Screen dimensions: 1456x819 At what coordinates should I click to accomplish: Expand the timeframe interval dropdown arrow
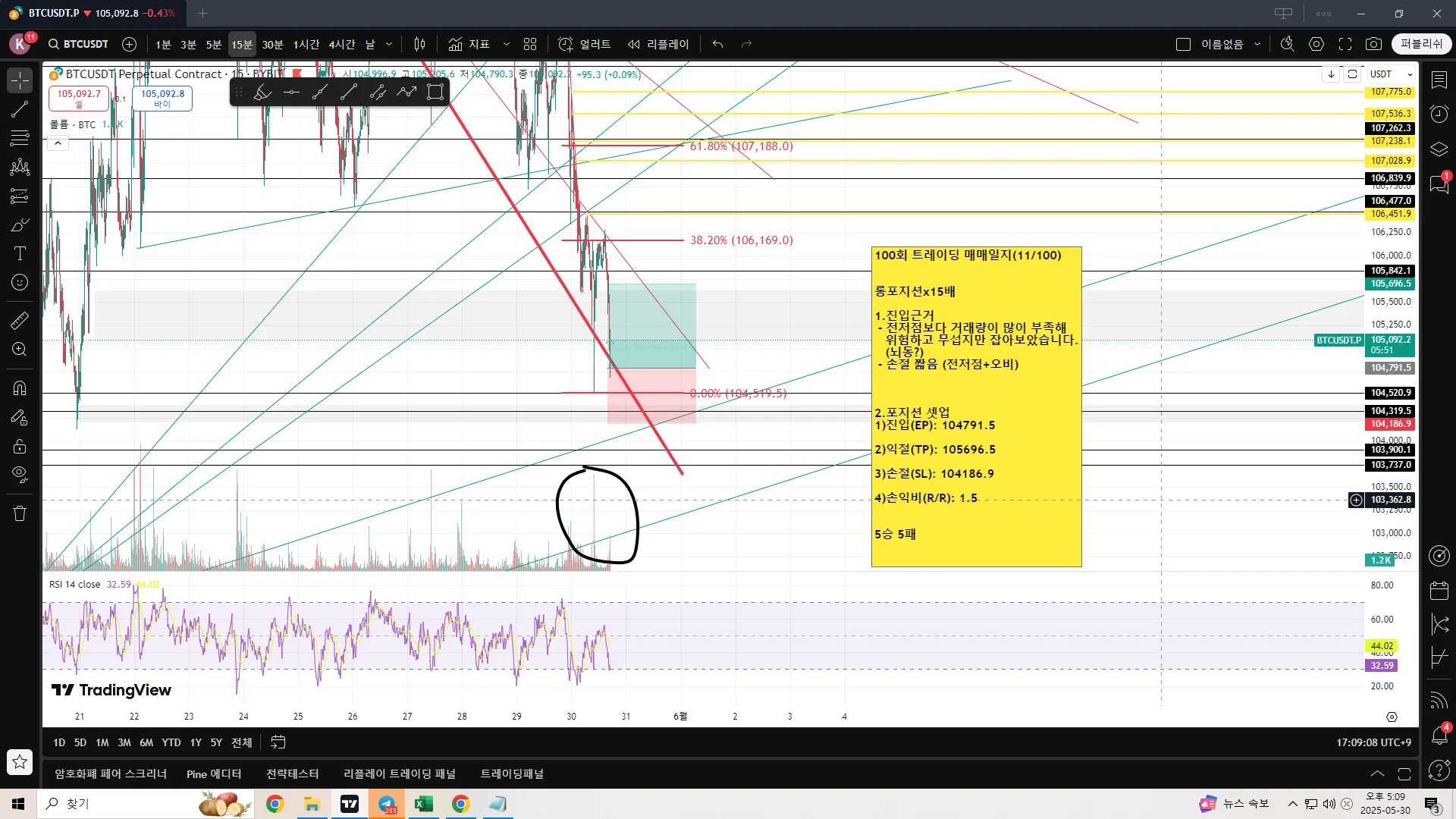pos(389,44)
